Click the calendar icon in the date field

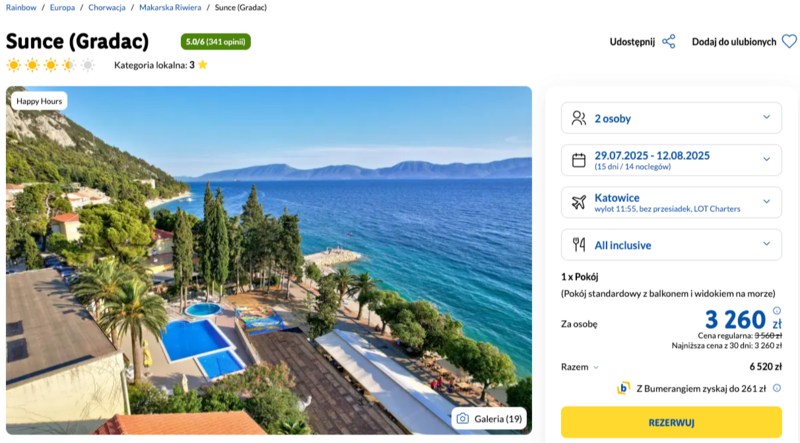(579, 160)
